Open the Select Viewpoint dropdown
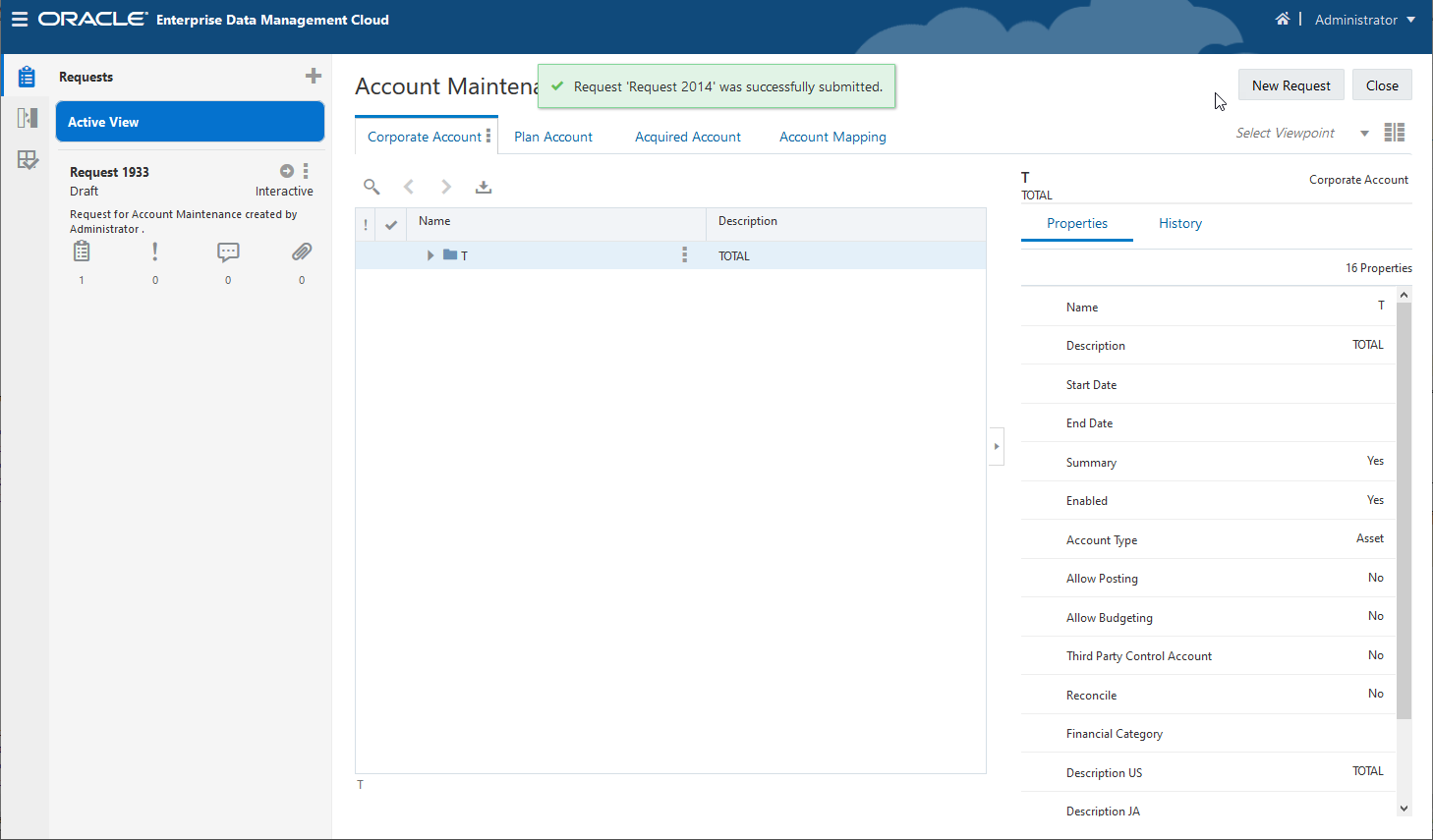Viewport: 1433px width, 840px height. [1364, 132]
